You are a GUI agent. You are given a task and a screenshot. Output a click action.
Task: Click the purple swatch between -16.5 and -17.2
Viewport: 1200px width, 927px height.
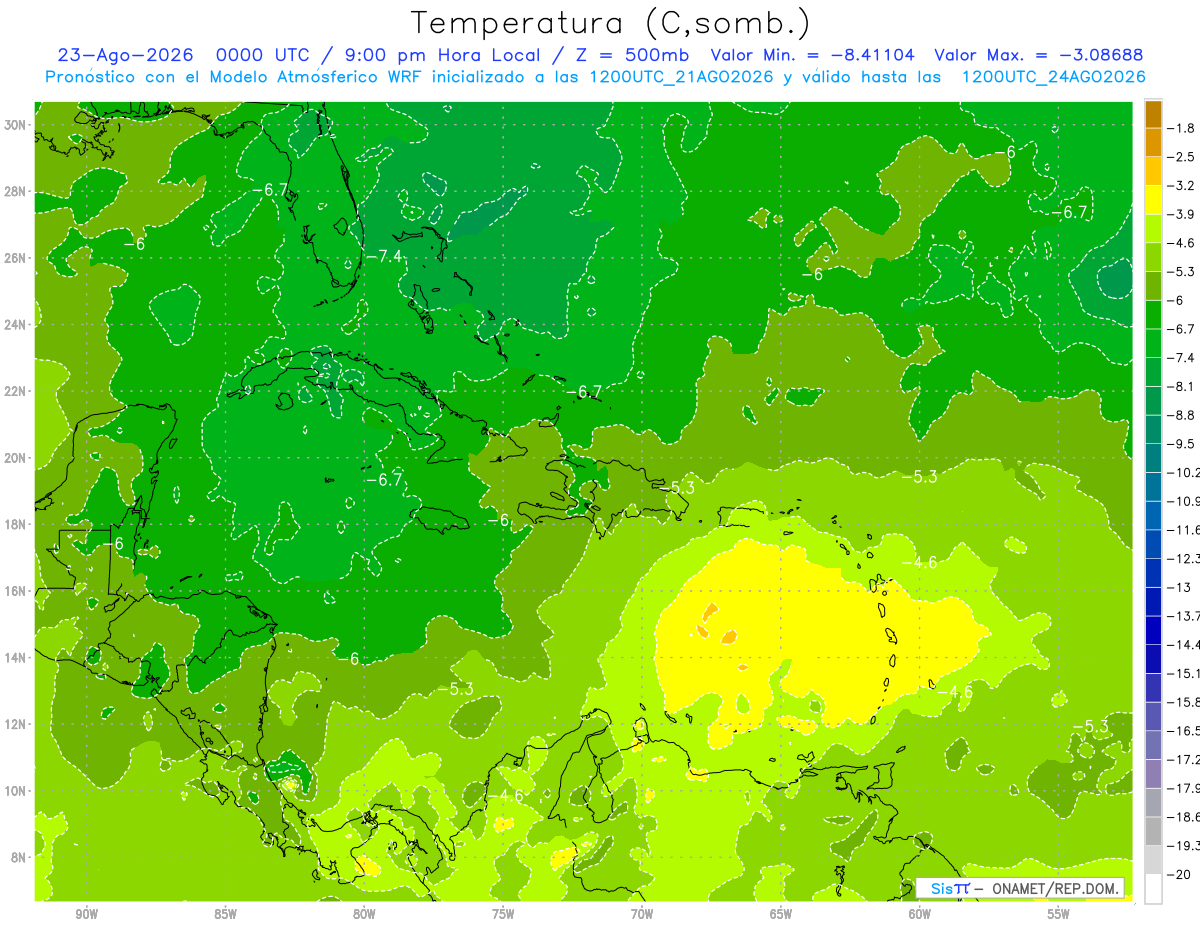point(1153,745)
